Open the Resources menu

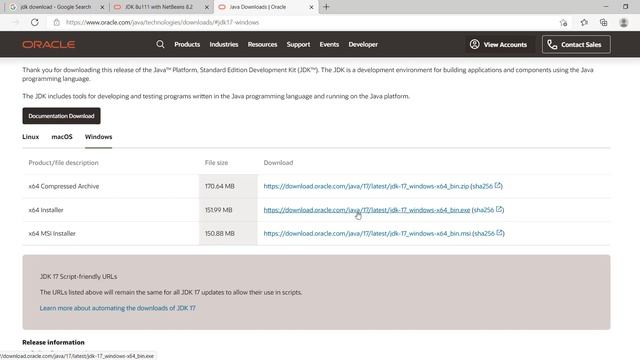262,44
